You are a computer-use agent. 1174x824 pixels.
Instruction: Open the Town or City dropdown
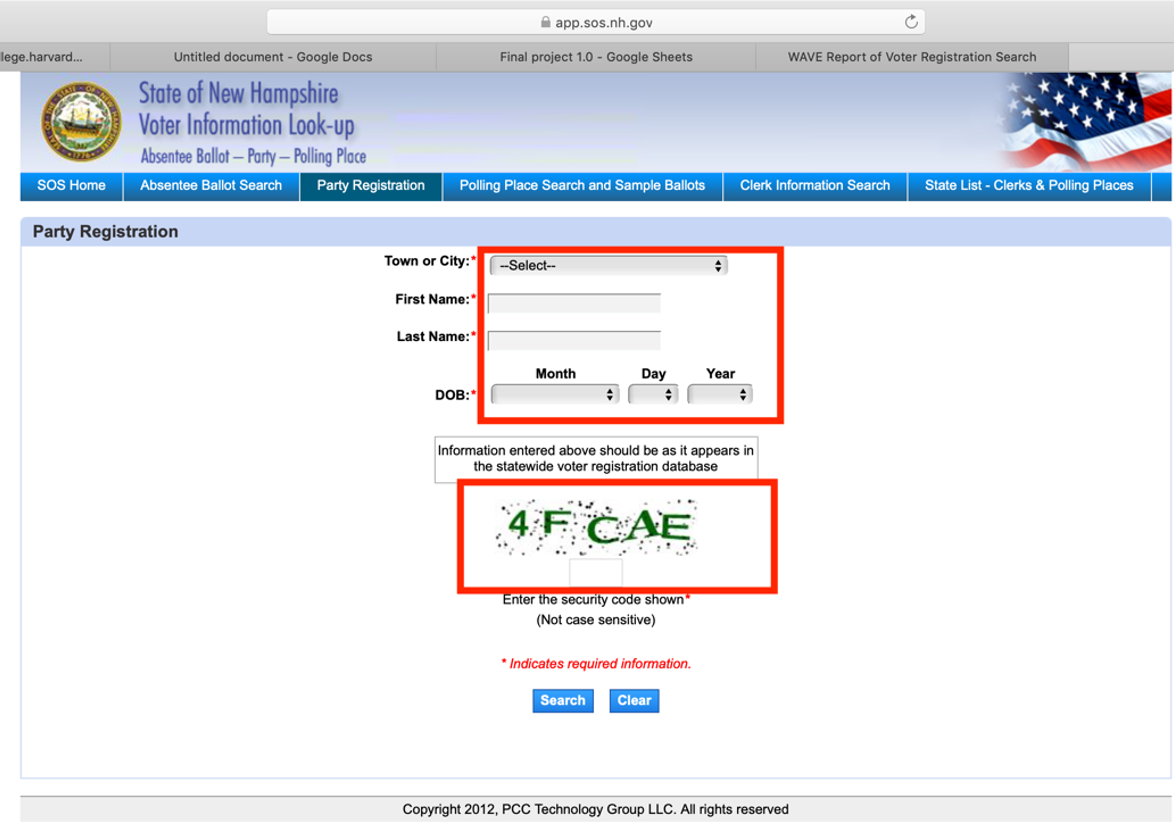(x=608, y=266)
